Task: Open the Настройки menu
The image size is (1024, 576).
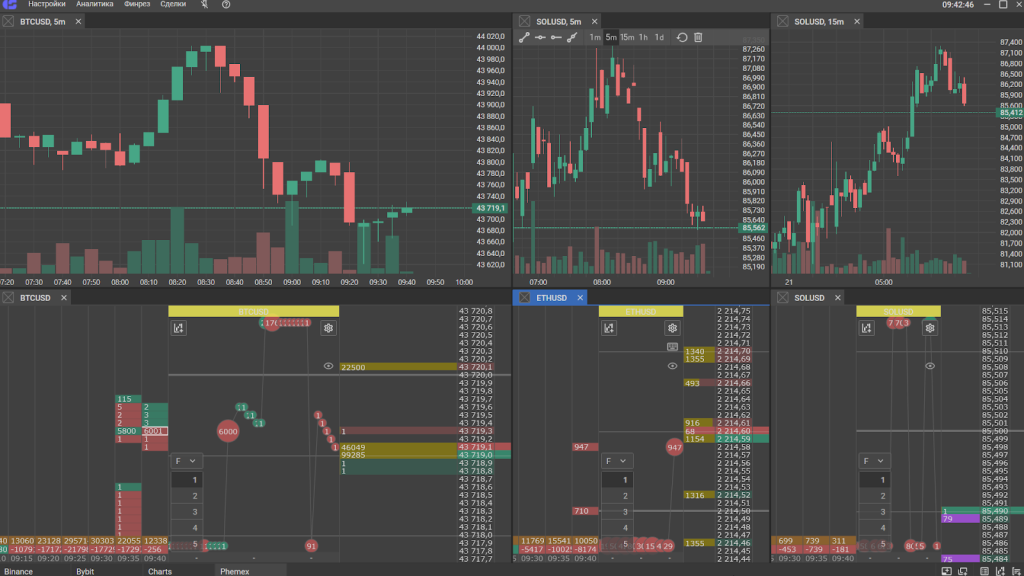Action: pyautogui.click(x=46, y=4)
